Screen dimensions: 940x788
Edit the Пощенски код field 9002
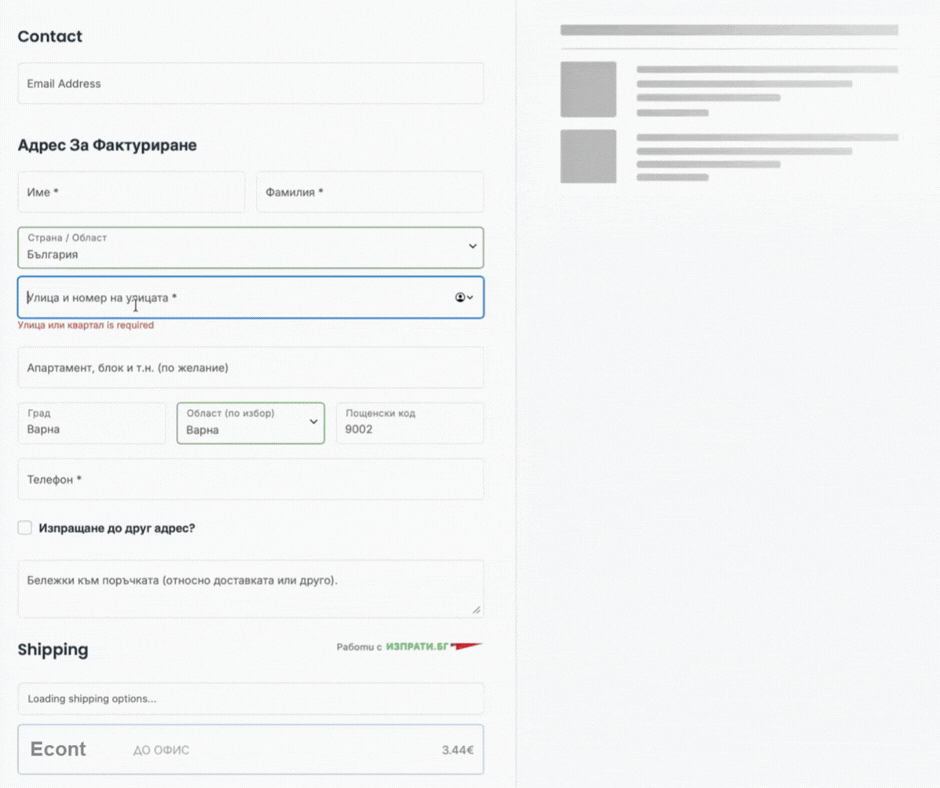pyautogui.click(x=410, y=423)
